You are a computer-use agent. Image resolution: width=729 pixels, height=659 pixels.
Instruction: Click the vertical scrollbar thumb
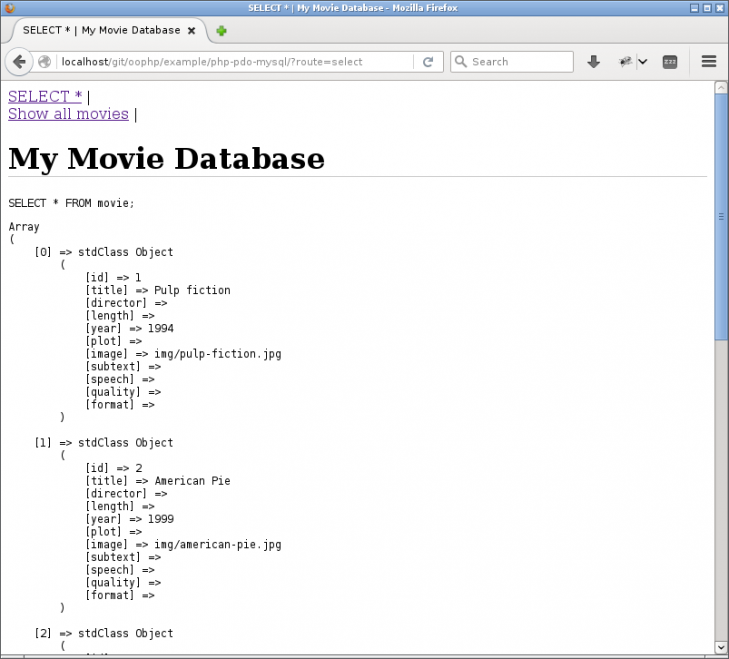(x=721, y=217)
